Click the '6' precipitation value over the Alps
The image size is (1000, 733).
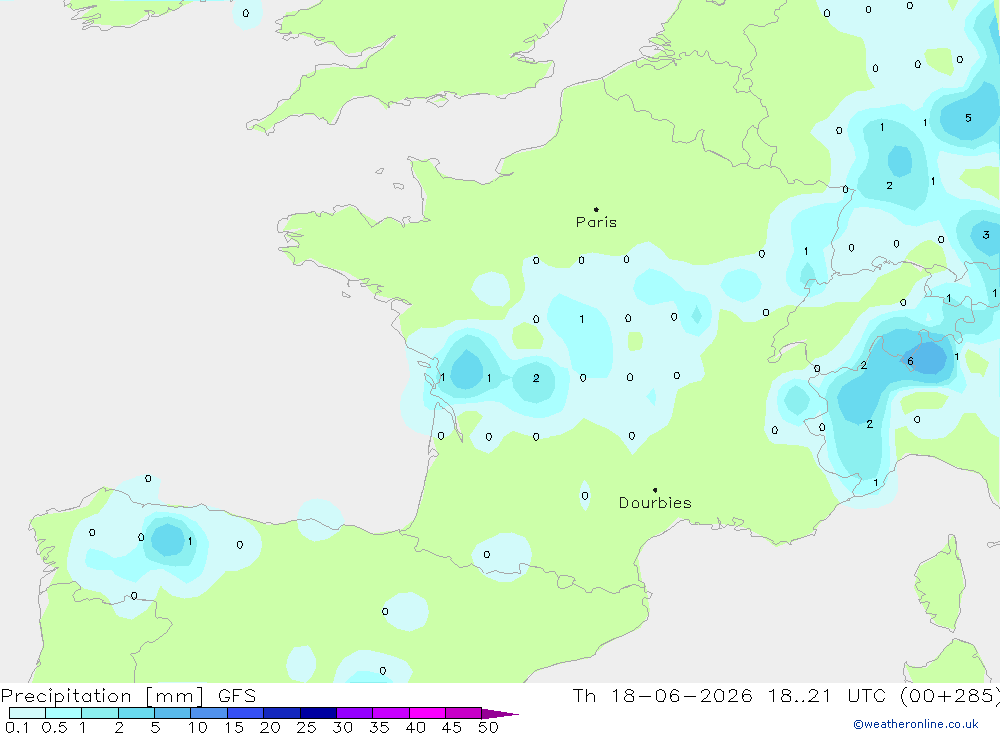[910, 361]
